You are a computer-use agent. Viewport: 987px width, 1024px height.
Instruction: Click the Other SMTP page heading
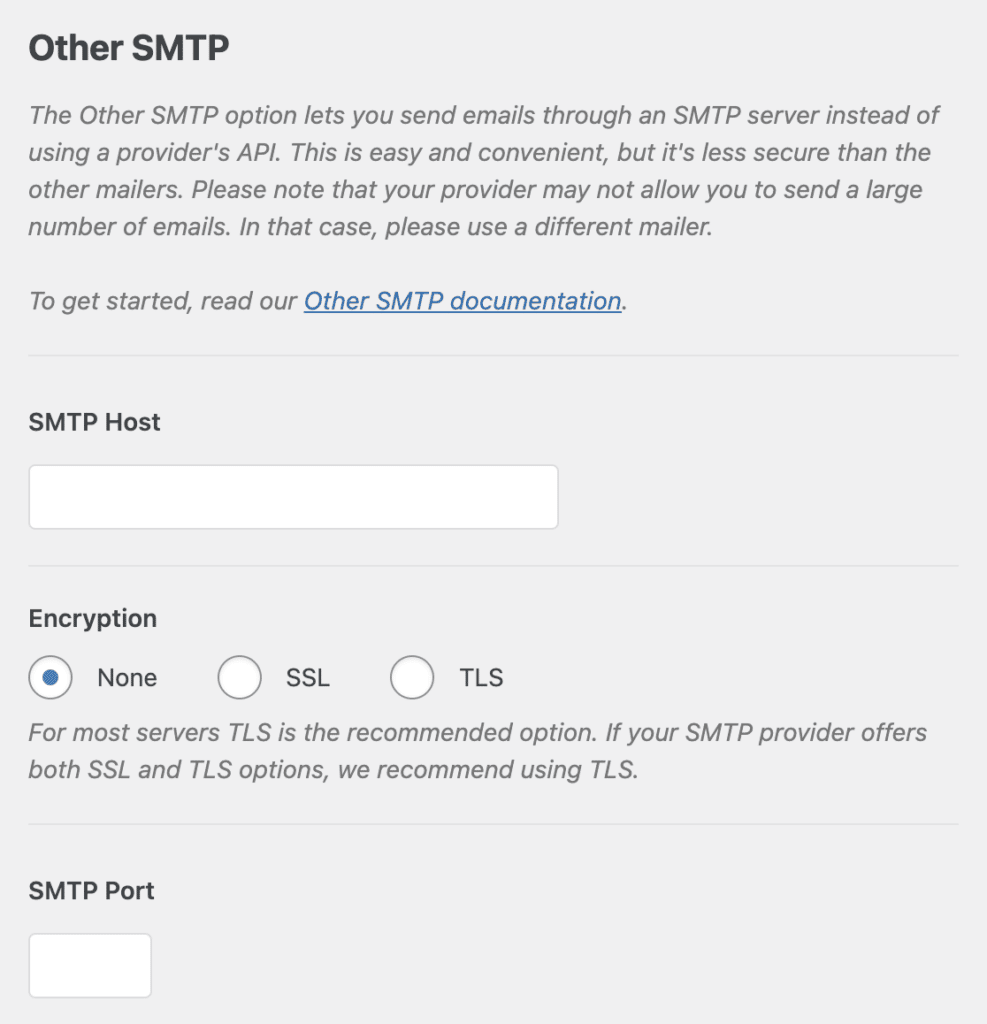point(129,47)
